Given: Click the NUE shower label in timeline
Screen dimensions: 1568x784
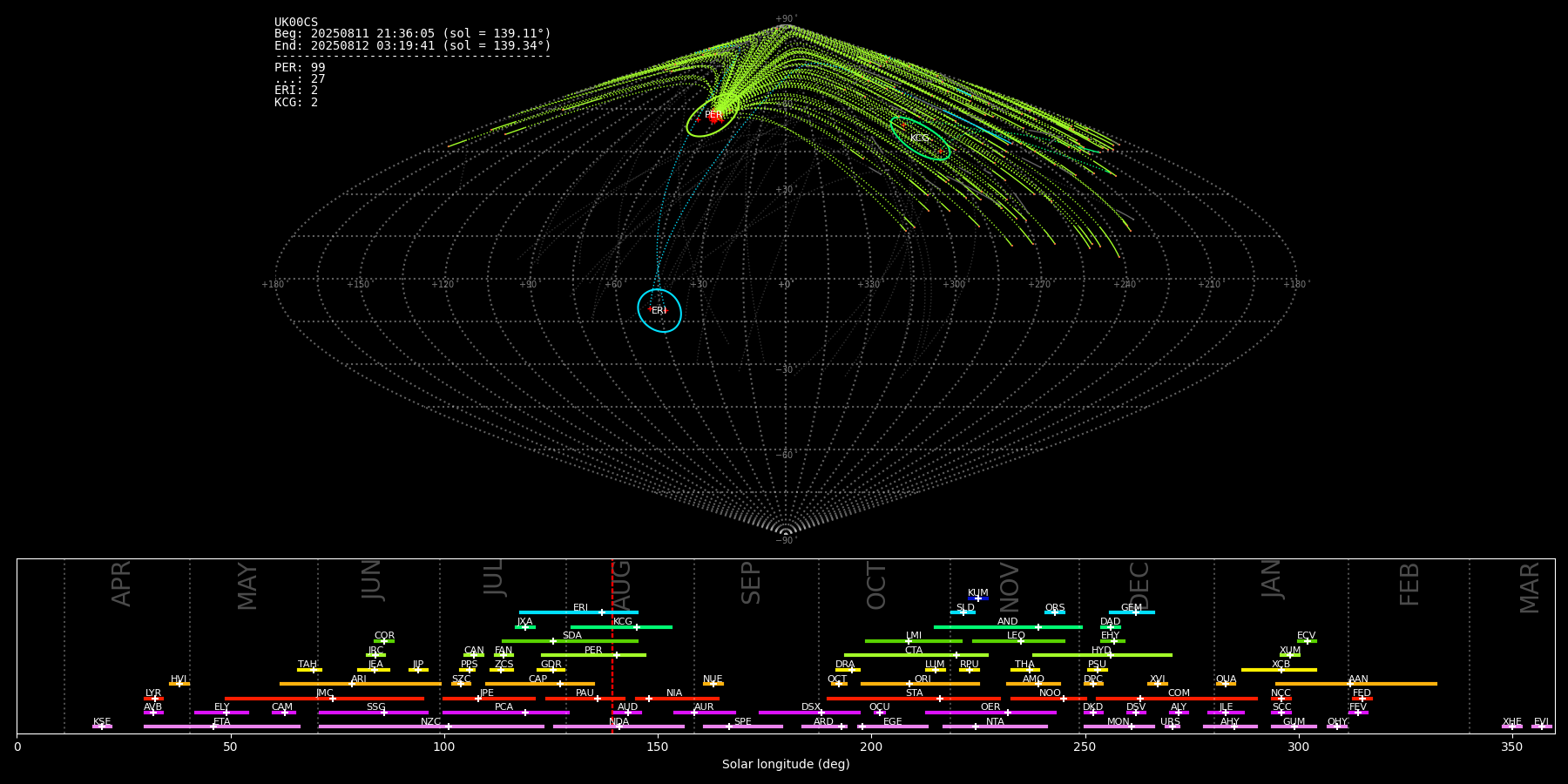Looking at the screenshot, I should [713, 679].
